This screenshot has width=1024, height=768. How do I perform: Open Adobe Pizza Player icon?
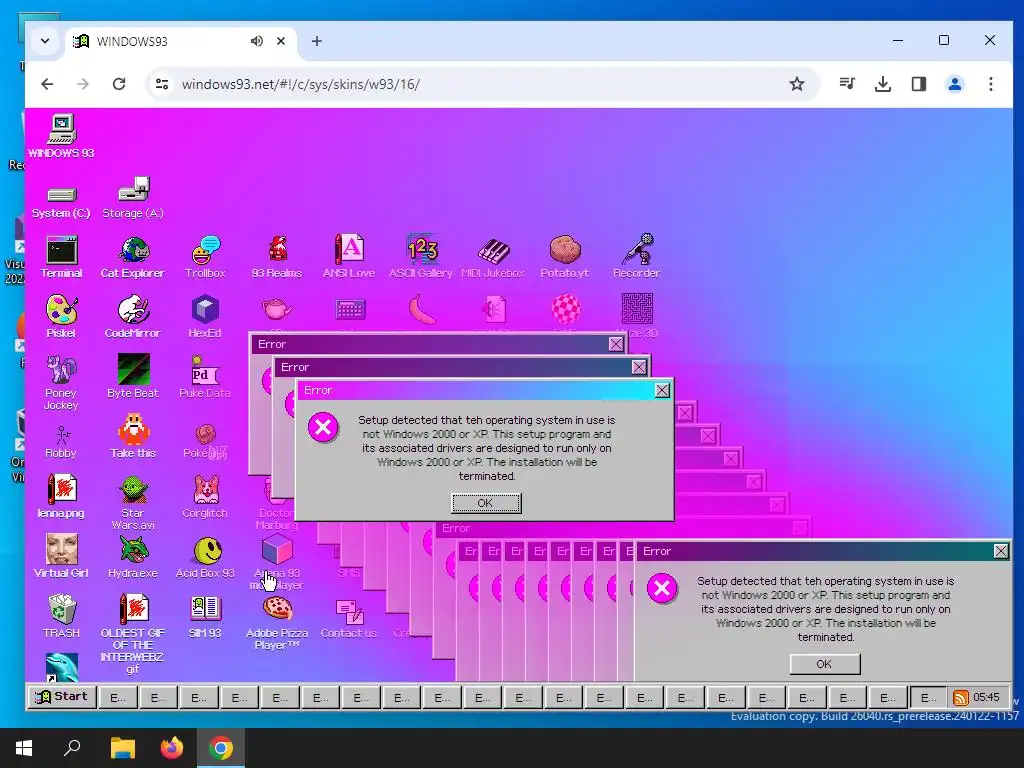click(277, 623)
